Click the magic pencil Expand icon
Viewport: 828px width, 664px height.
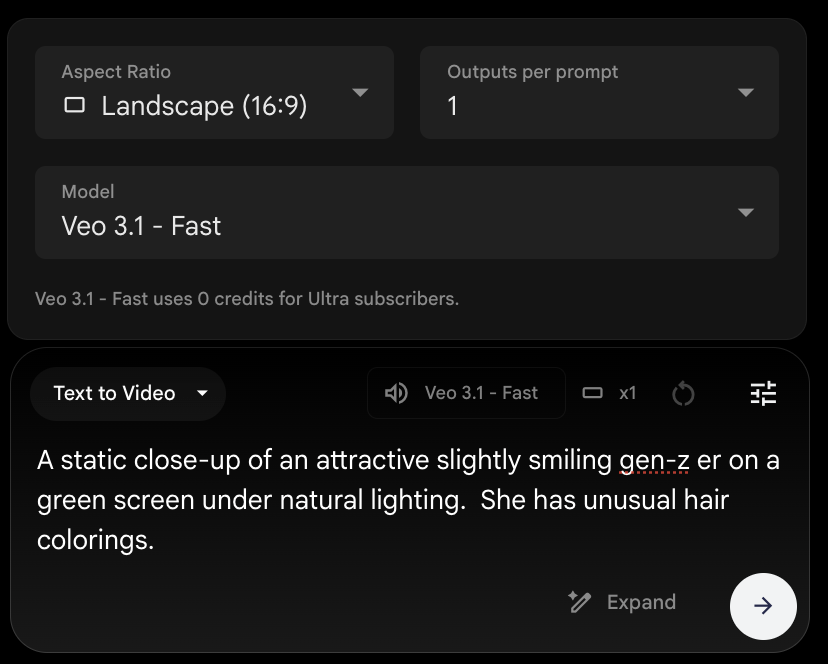click(579, 602)
